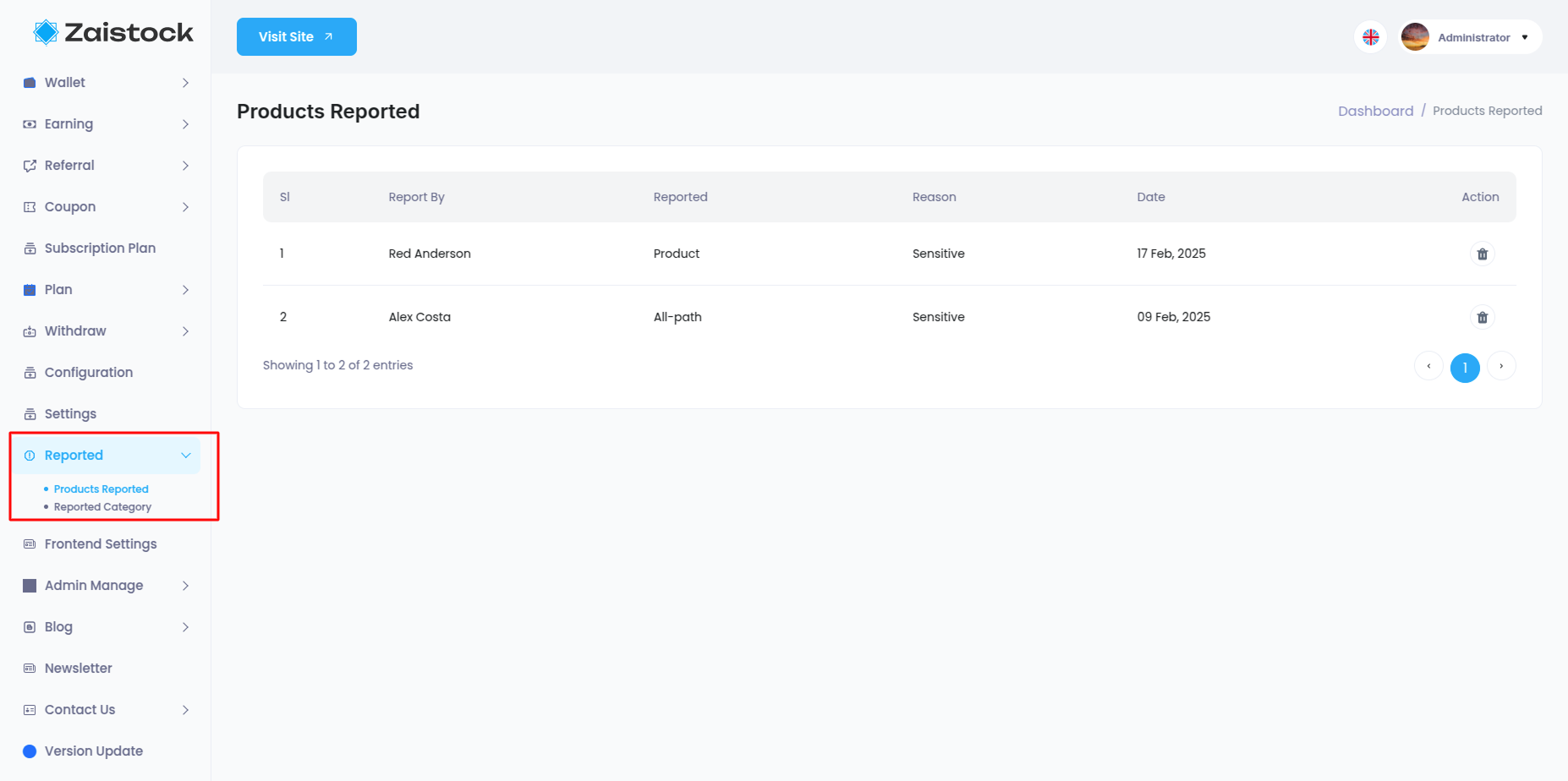Screen dimensions: 1568x781
Task: Click the Admin Manage icon
Action: click(30, 586)
